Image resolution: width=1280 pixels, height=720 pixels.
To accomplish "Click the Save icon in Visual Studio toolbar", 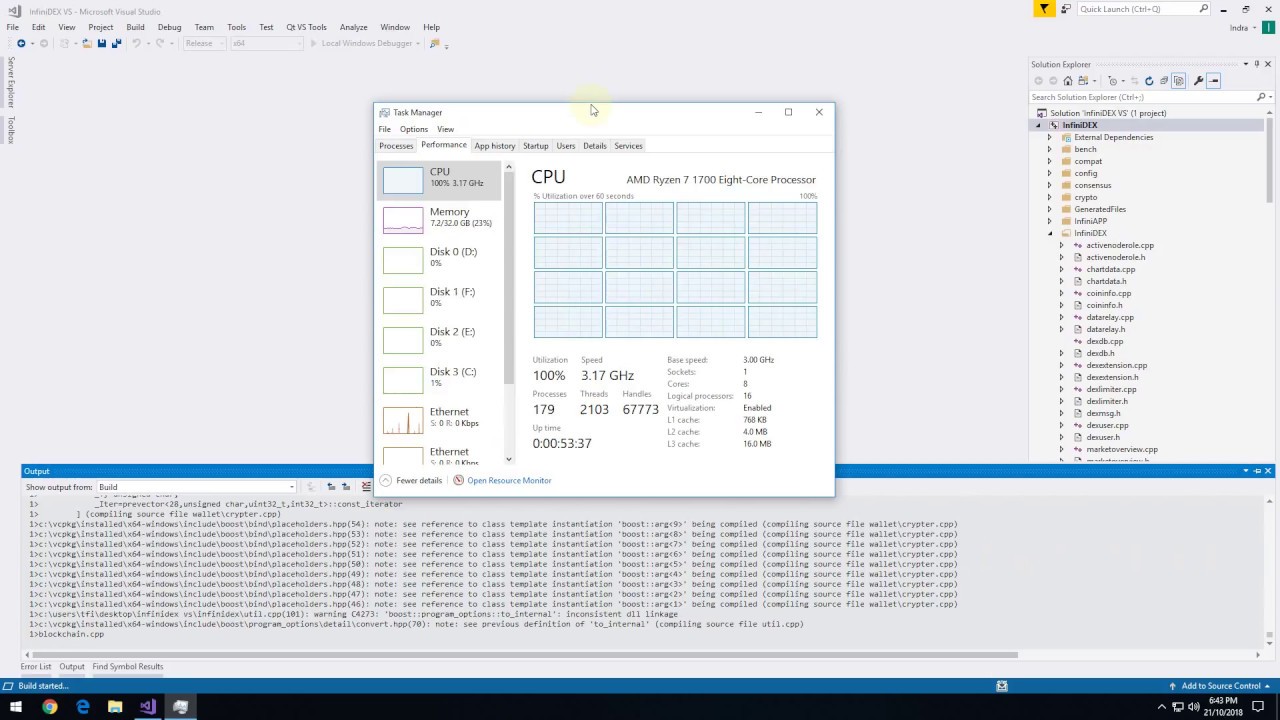I will pos(102,43).
